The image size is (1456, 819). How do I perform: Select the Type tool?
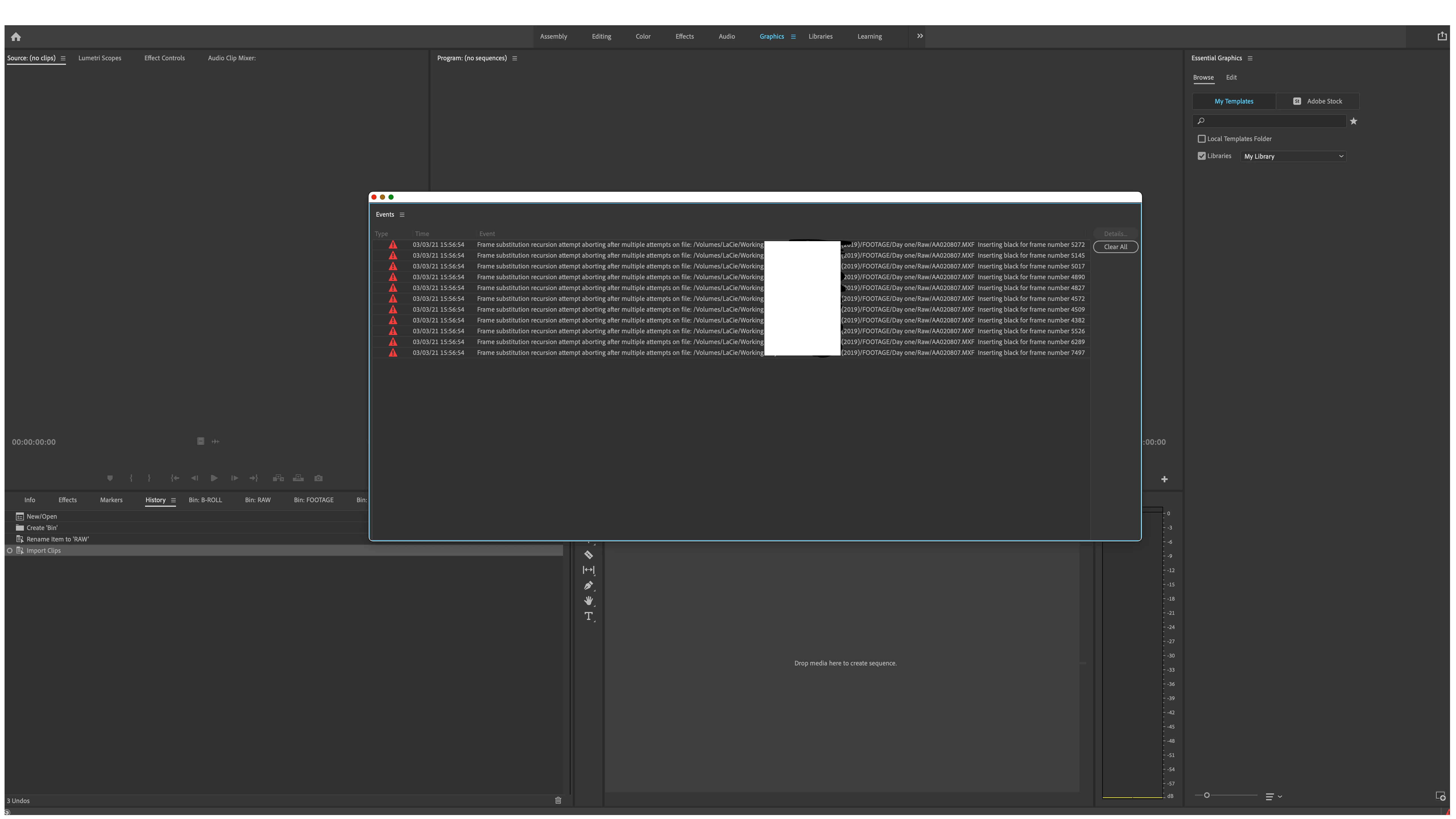[588, 616]
